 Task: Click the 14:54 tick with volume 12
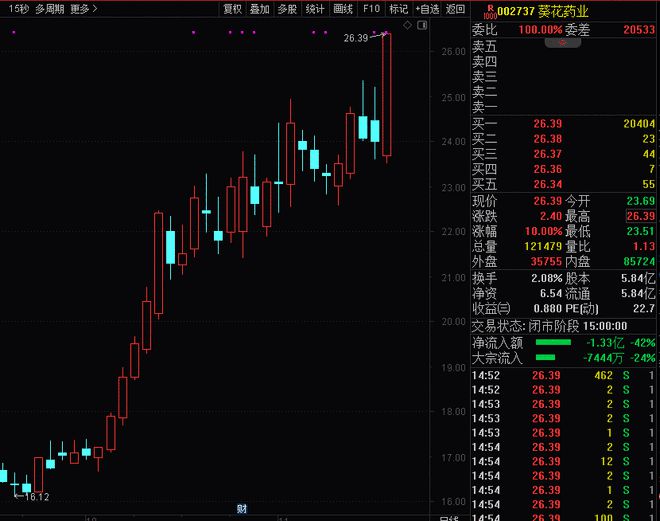point(563,461)
